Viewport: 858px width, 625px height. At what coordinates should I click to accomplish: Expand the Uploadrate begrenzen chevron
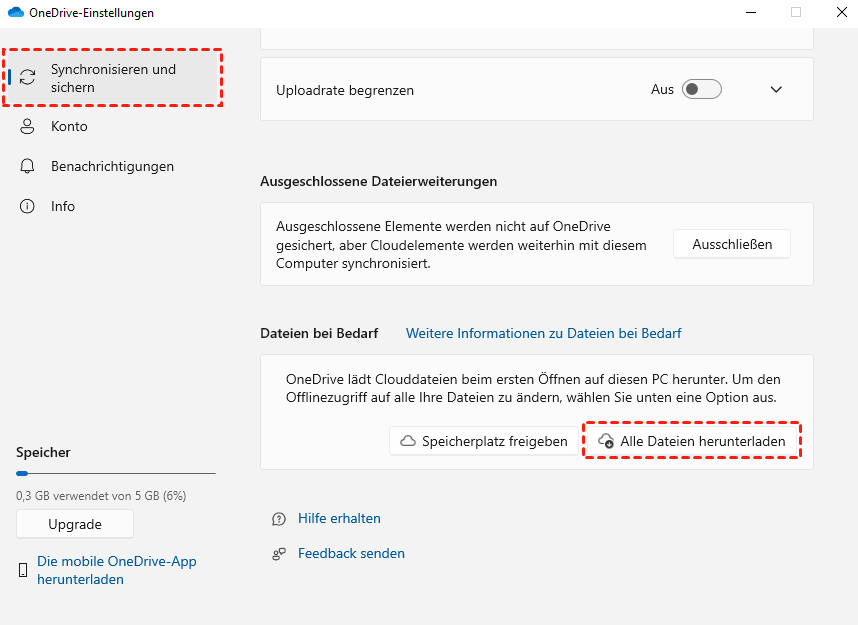click(x=776, y=89)
